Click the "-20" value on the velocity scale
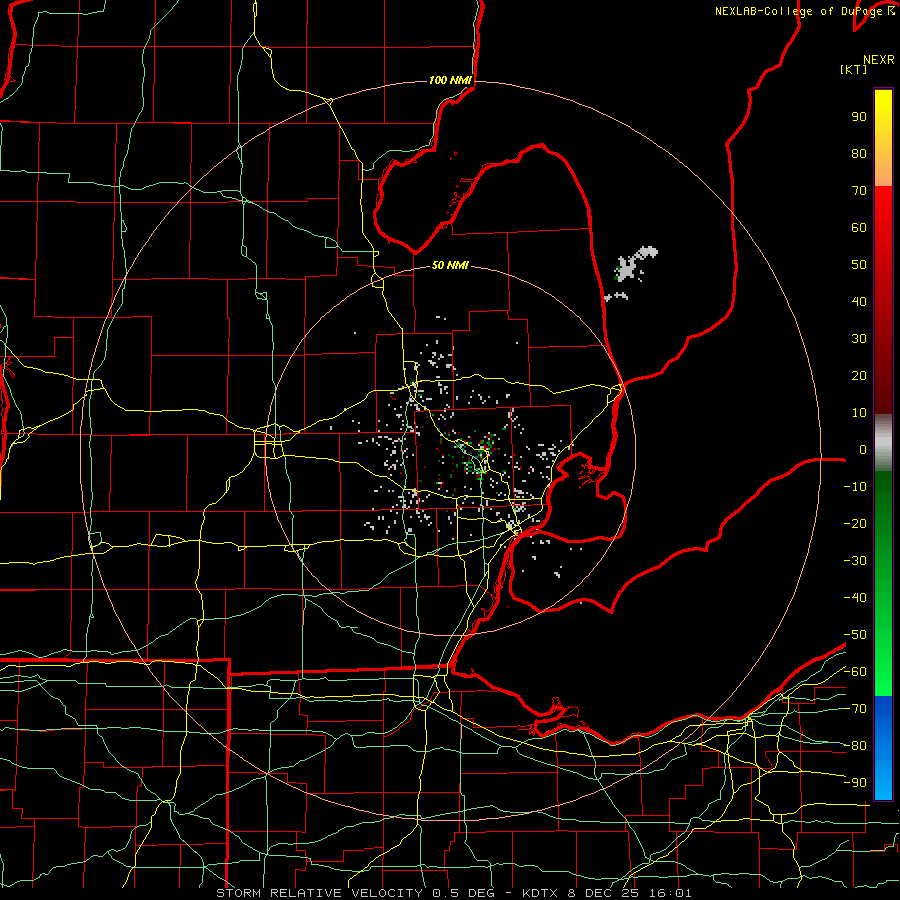 pyautogui.click(x=855, y=523)
